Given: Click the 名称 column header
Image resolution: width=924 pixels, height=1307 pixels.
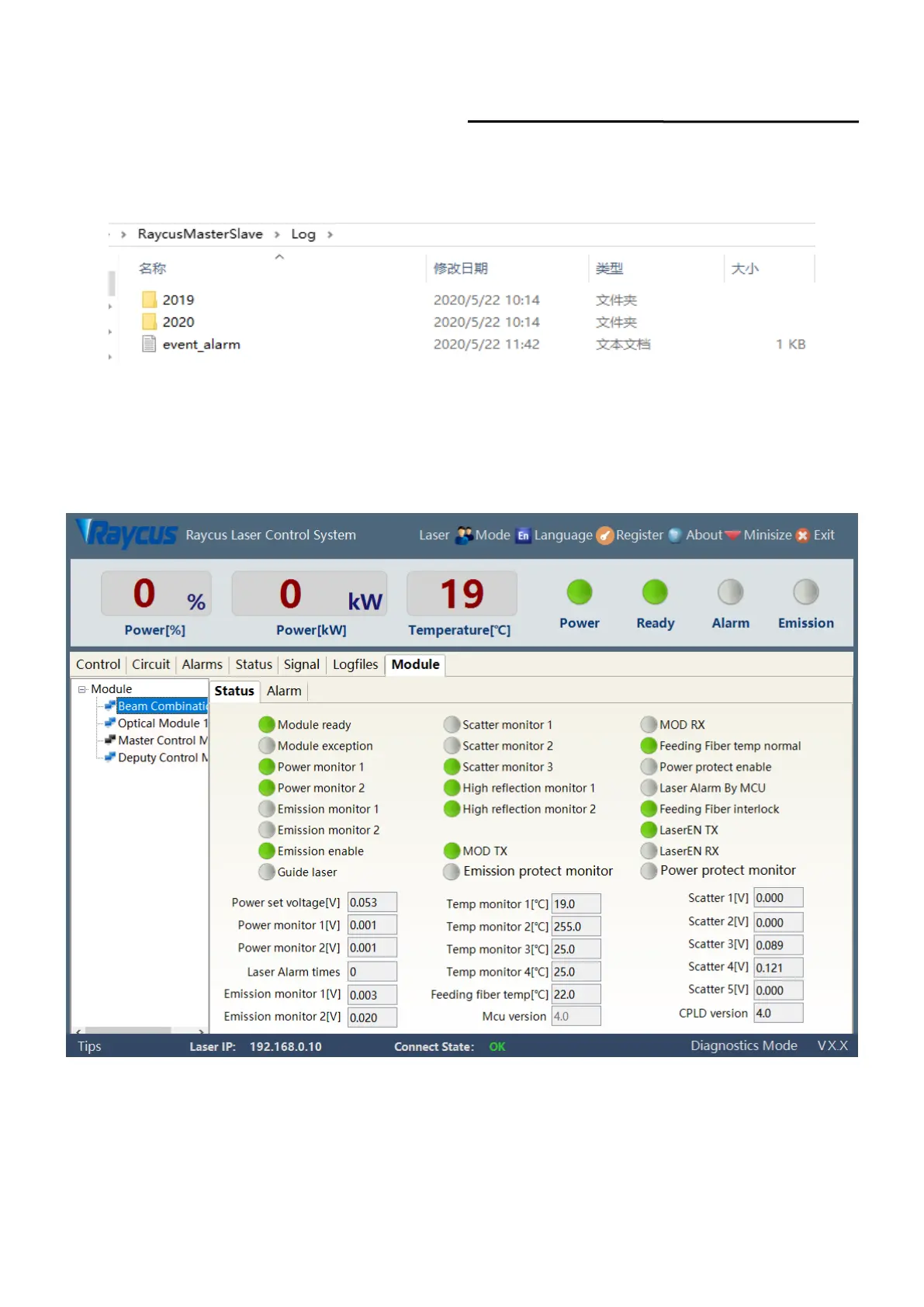Looking at the screenshot, I should click(x=152, y=269).
